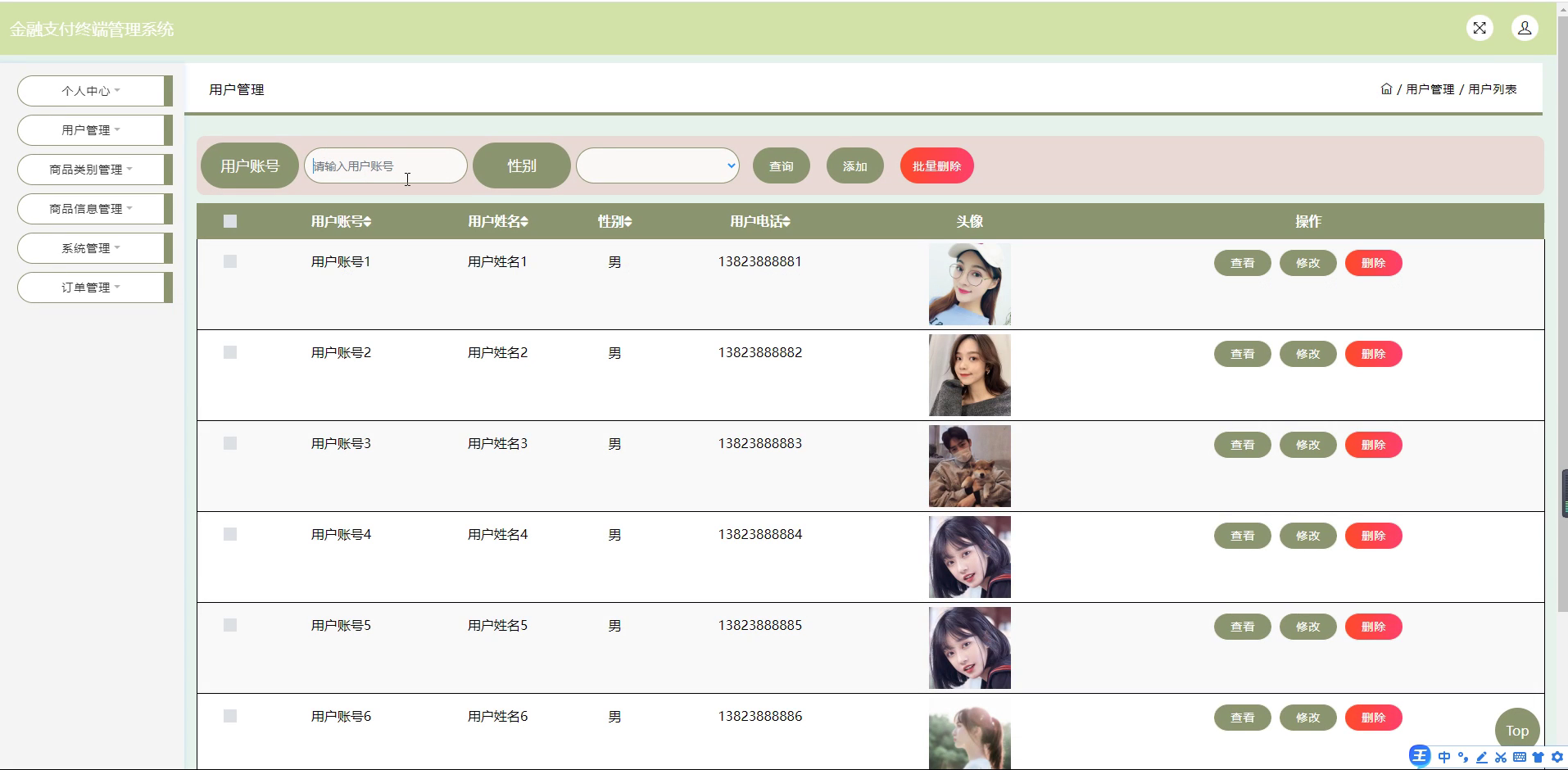Expand the 商品信息管理 sidebar menu
This screenshot has width=1568, height=770.
pyautogui.click(x=94, y=209)
